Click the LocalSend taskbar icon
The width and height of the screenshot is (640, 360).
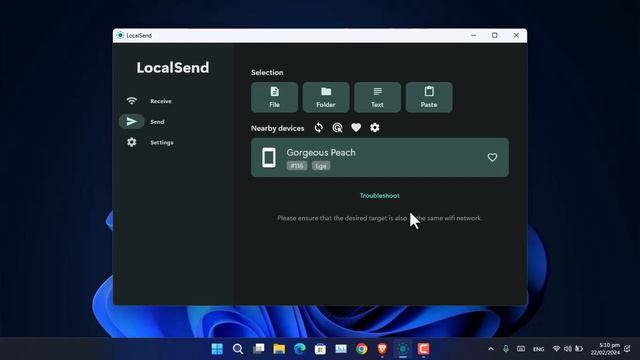point(403,349)
